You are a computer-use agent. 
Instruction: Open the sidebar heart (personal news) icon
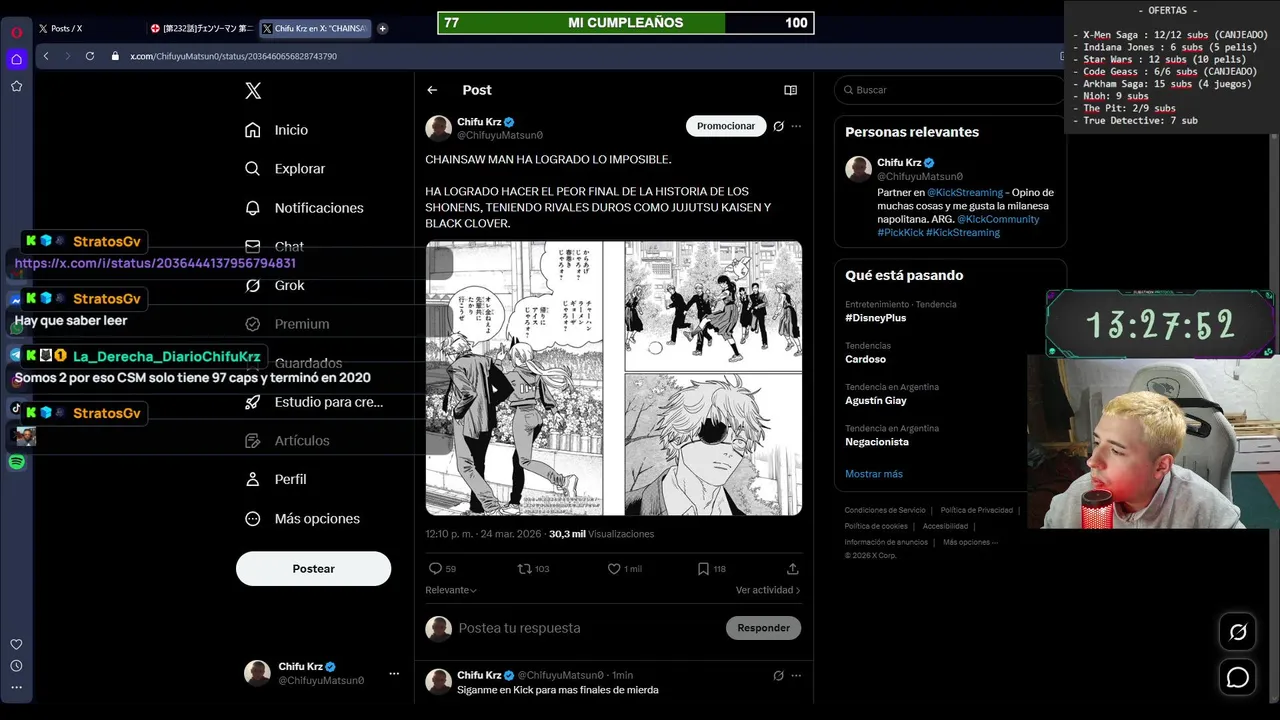[x=17, y=644]
